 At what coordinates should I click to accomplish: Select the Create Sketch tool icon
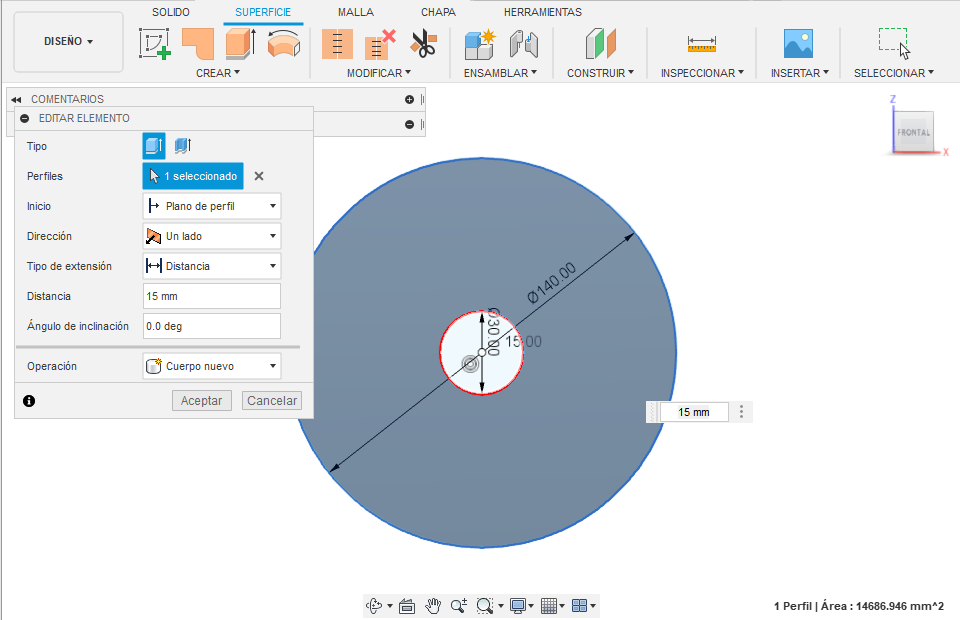(154, 43)
